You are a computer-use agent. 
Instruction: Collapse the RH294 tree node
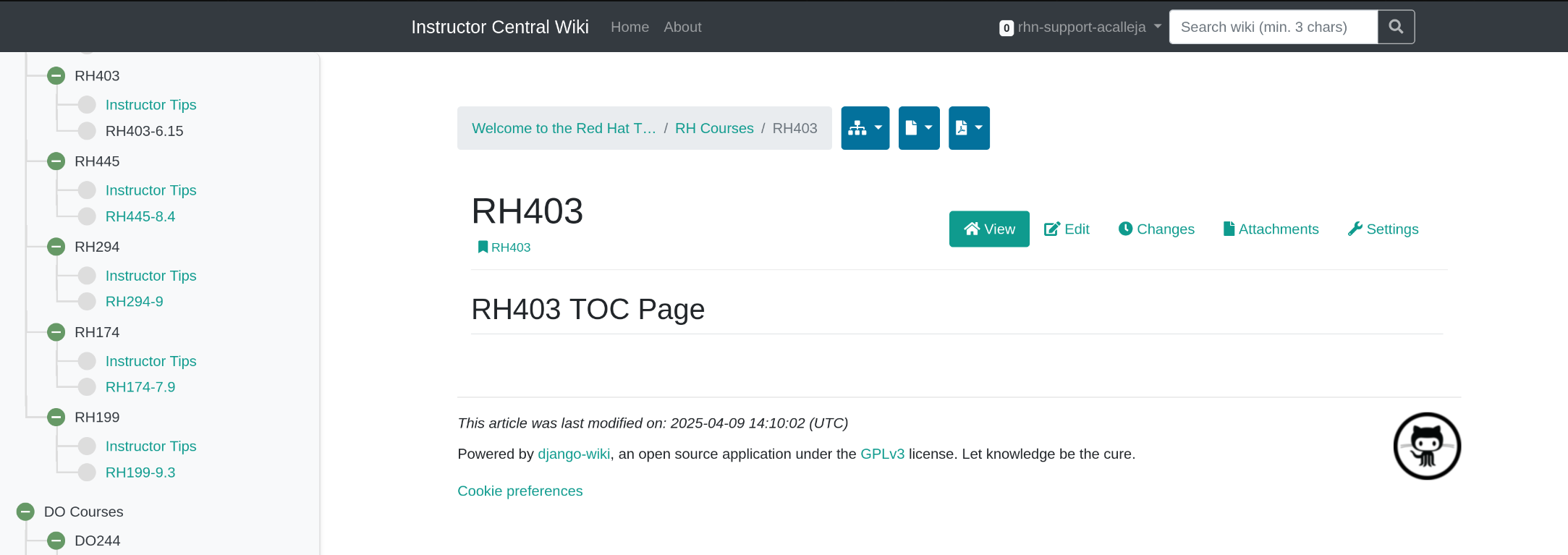[56, 246]
